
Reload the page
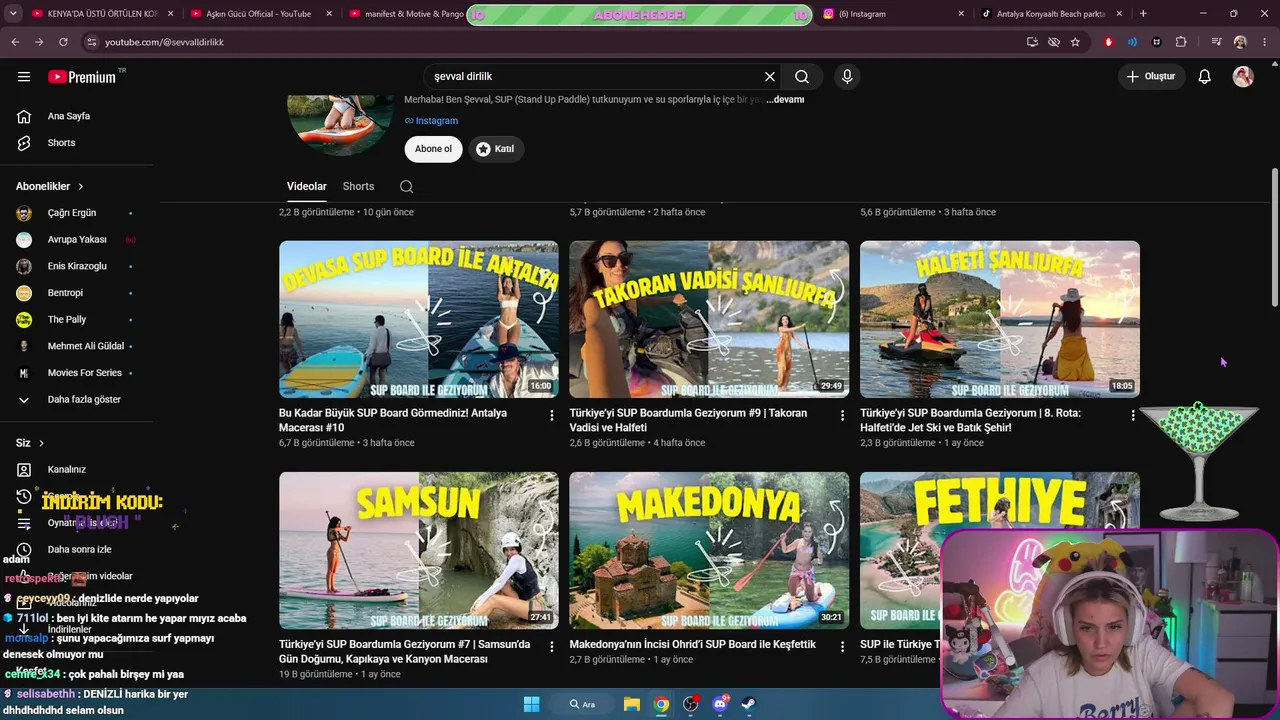[63, 42]
